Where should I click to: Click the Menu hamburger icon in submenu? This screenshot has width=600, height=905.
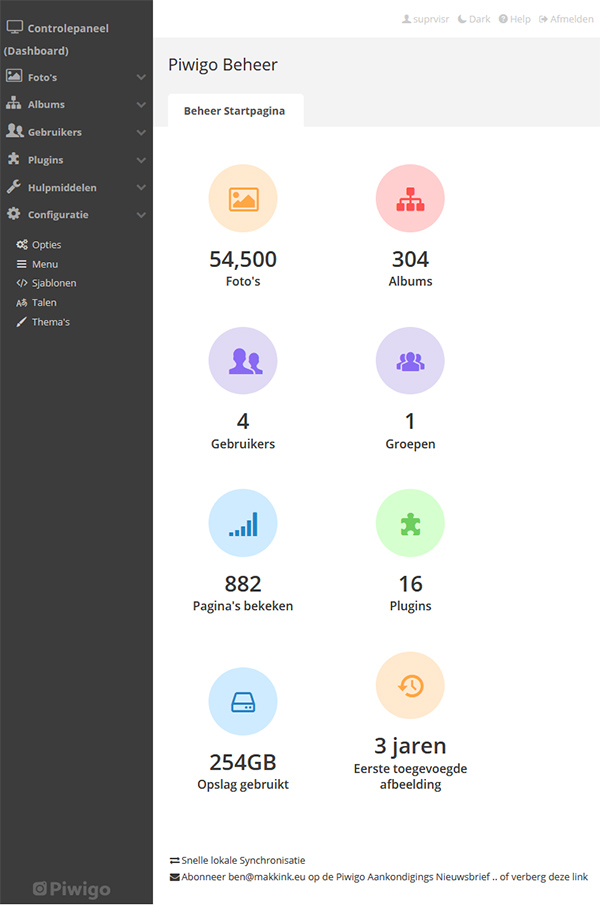(21, 264)
